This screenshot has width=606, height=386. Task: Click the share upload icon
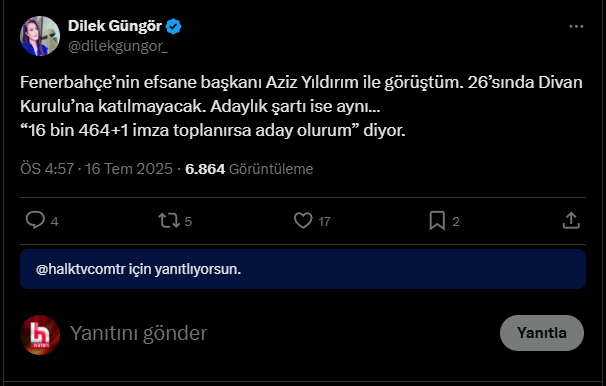tap(571, 221)
